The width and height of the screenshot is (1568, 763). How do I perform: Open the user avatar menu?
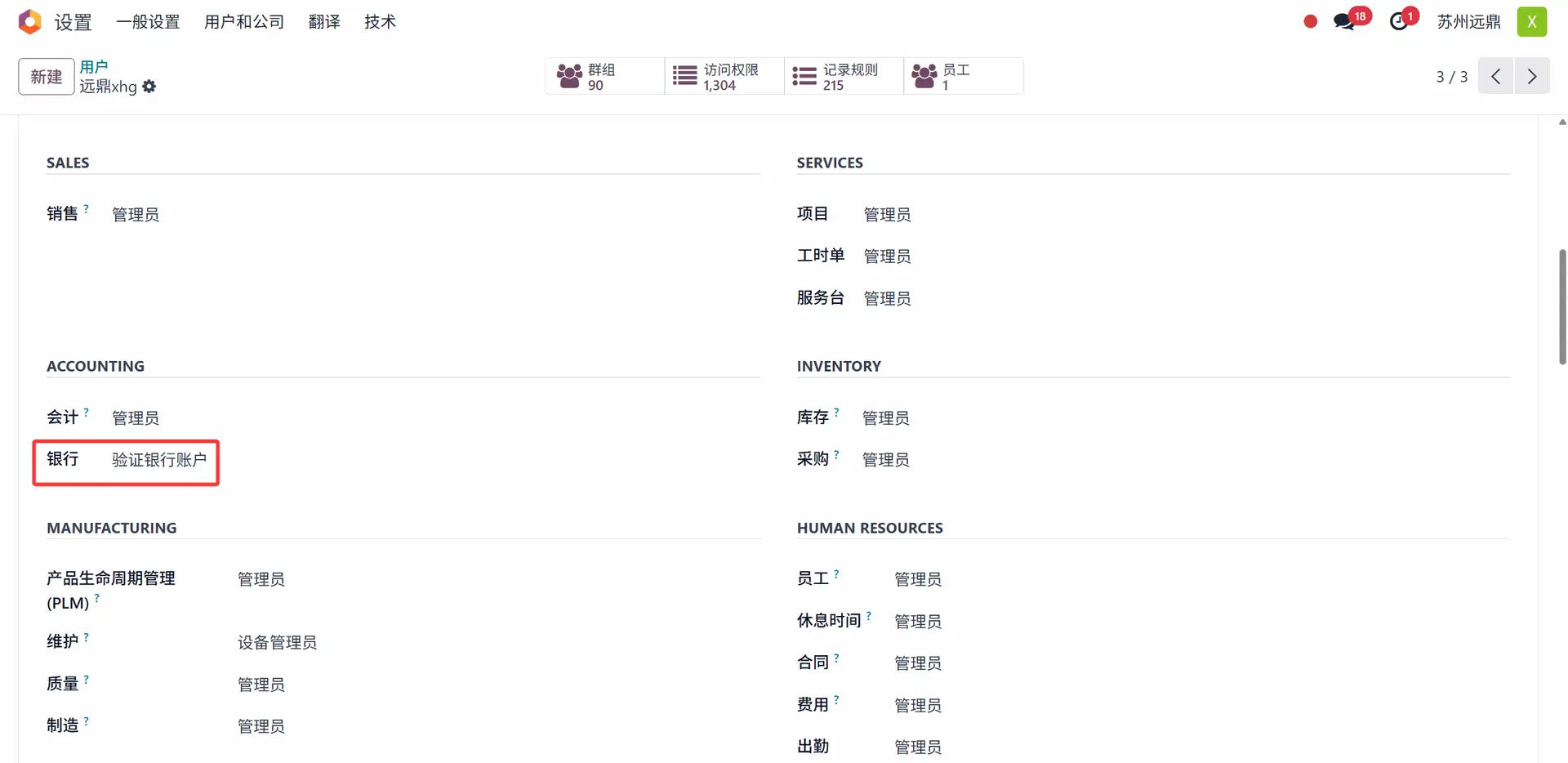[1532, 22]
